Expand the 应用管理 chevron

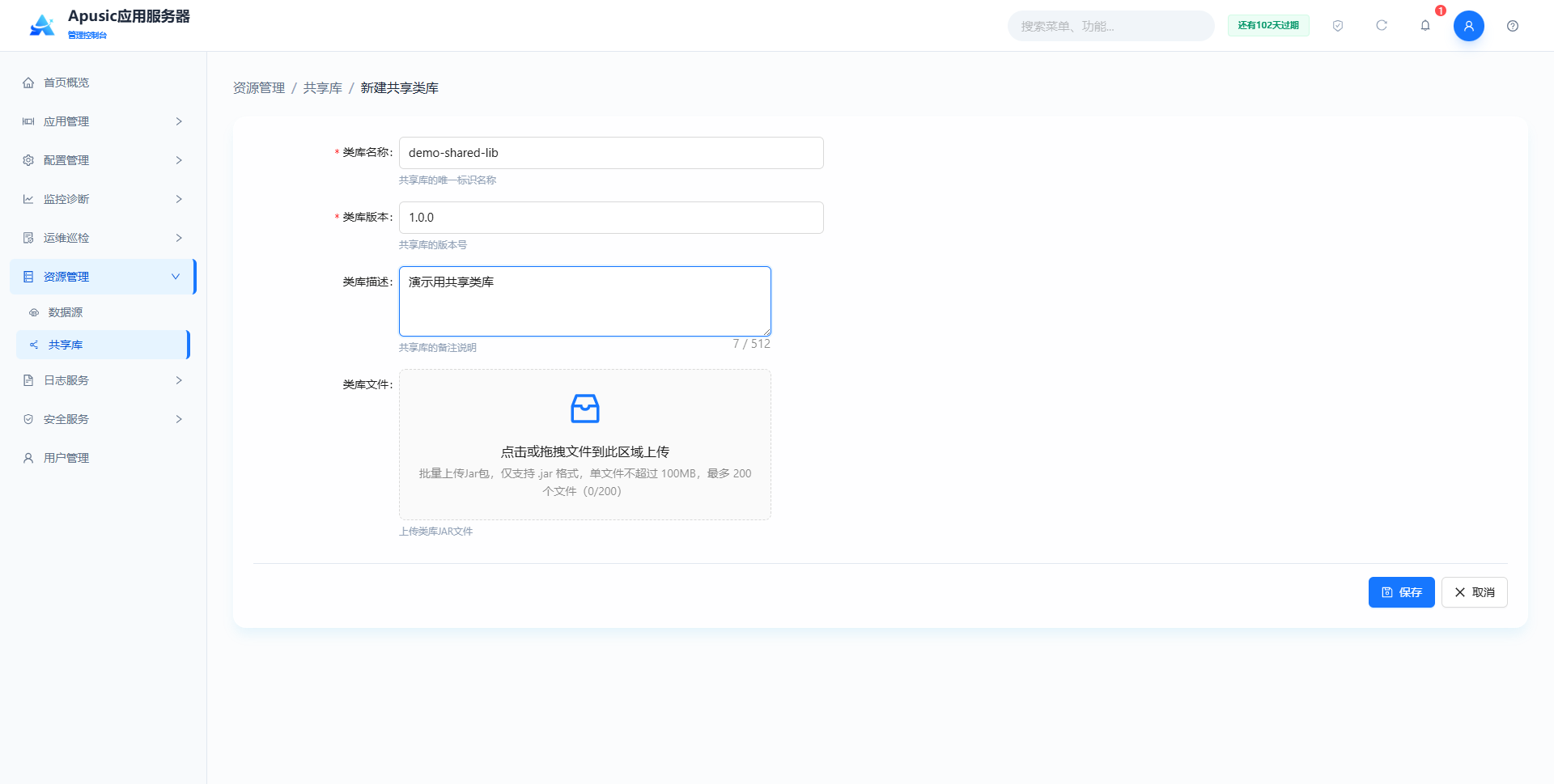[x=179, y=121]
